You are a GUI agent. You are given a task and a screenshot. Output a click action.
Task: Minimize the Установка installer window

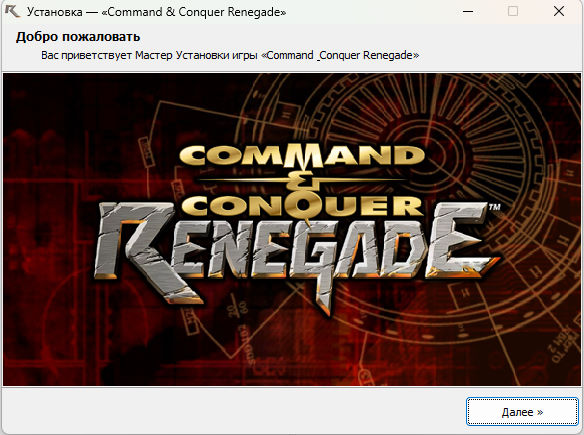coord(468,12)
